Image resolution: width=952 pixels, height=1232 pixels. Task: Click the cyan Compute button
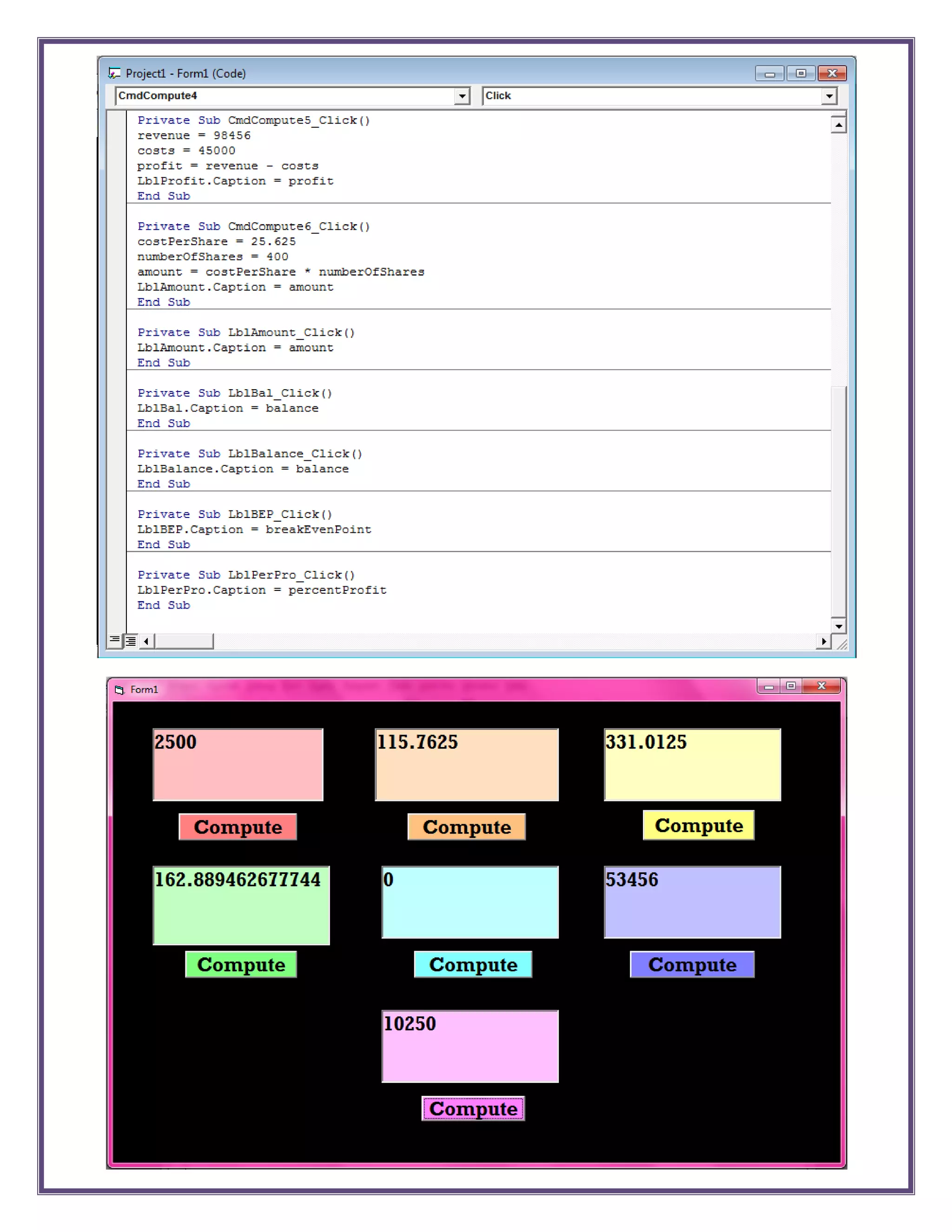click(473, 964)
